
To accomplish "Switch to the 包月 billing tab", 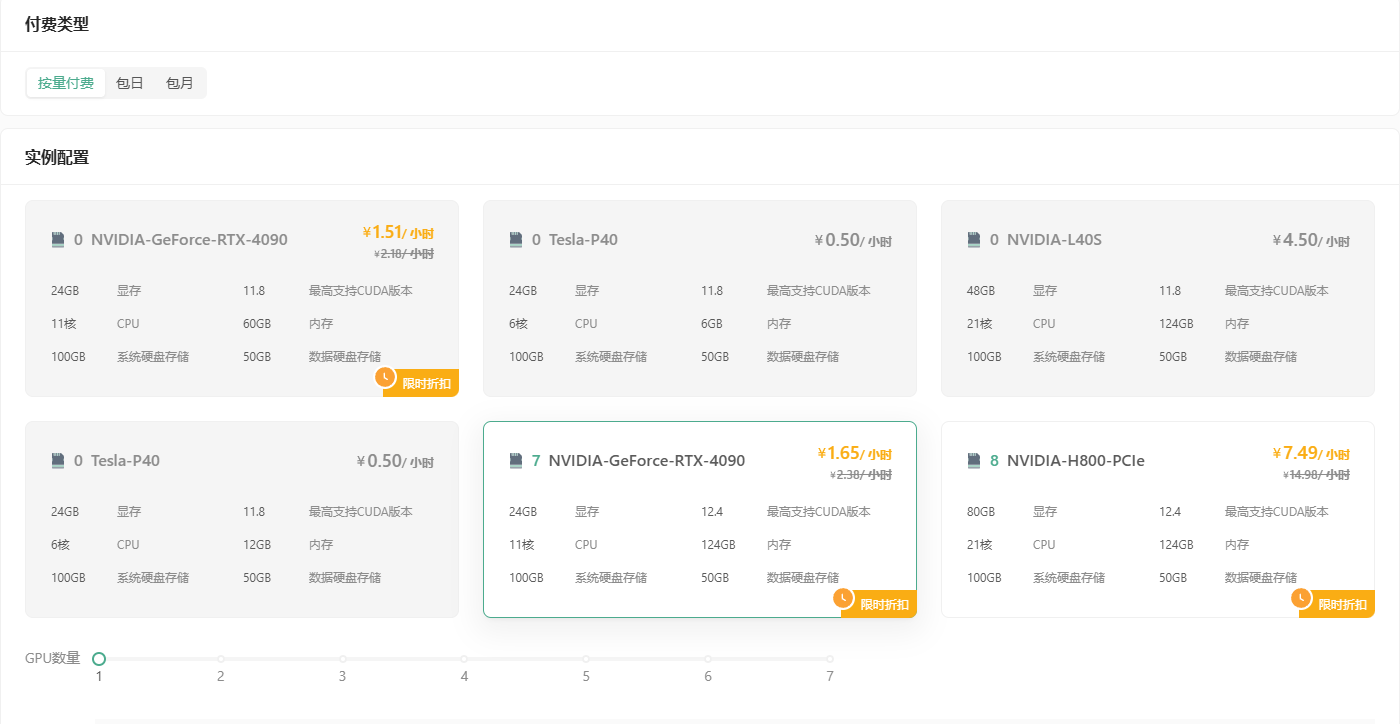I will [x=180, y=83].
